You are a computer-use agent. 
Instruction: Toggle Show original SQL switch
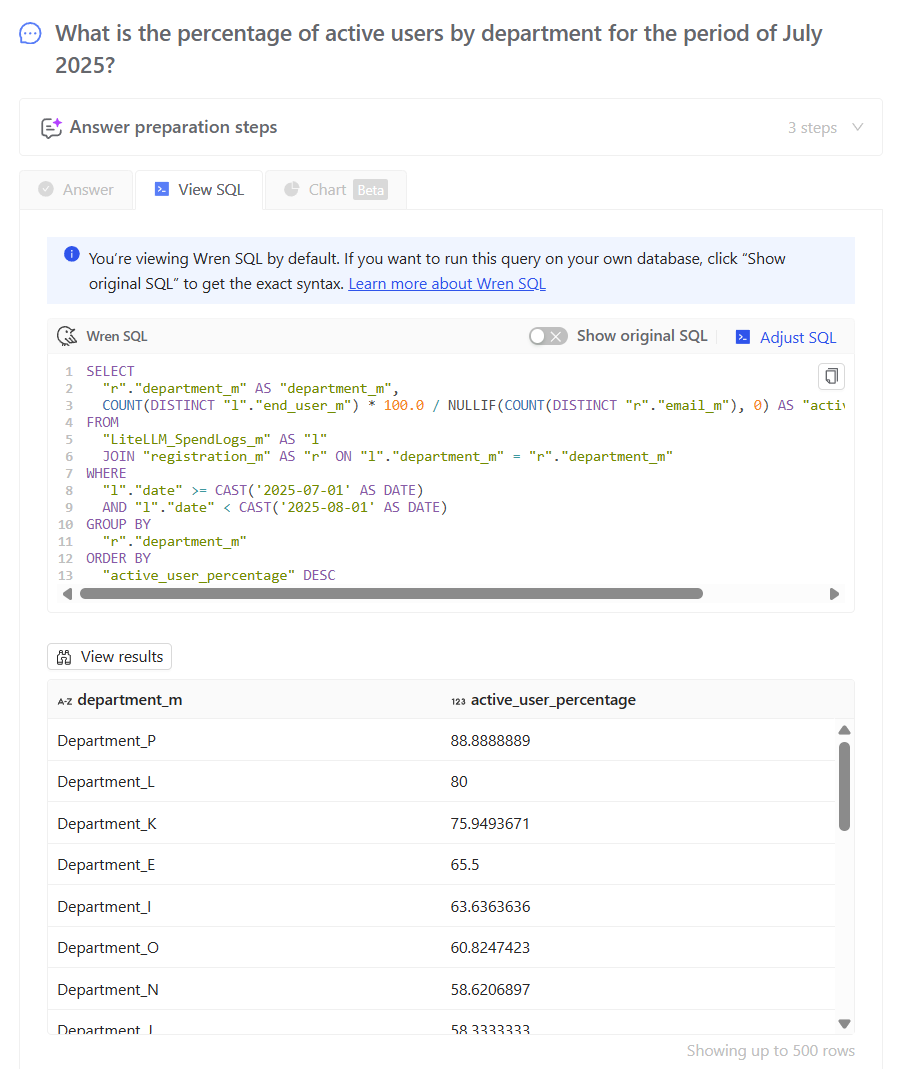coord(548,336)
